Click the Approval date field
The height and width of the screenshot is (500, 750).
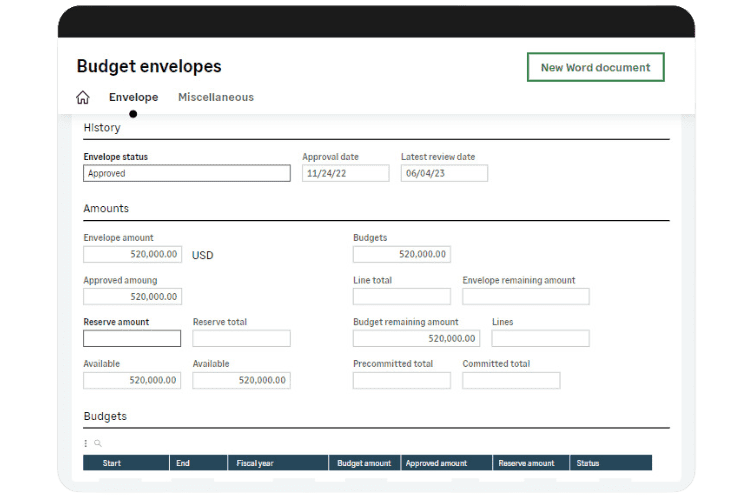point(345,173)
